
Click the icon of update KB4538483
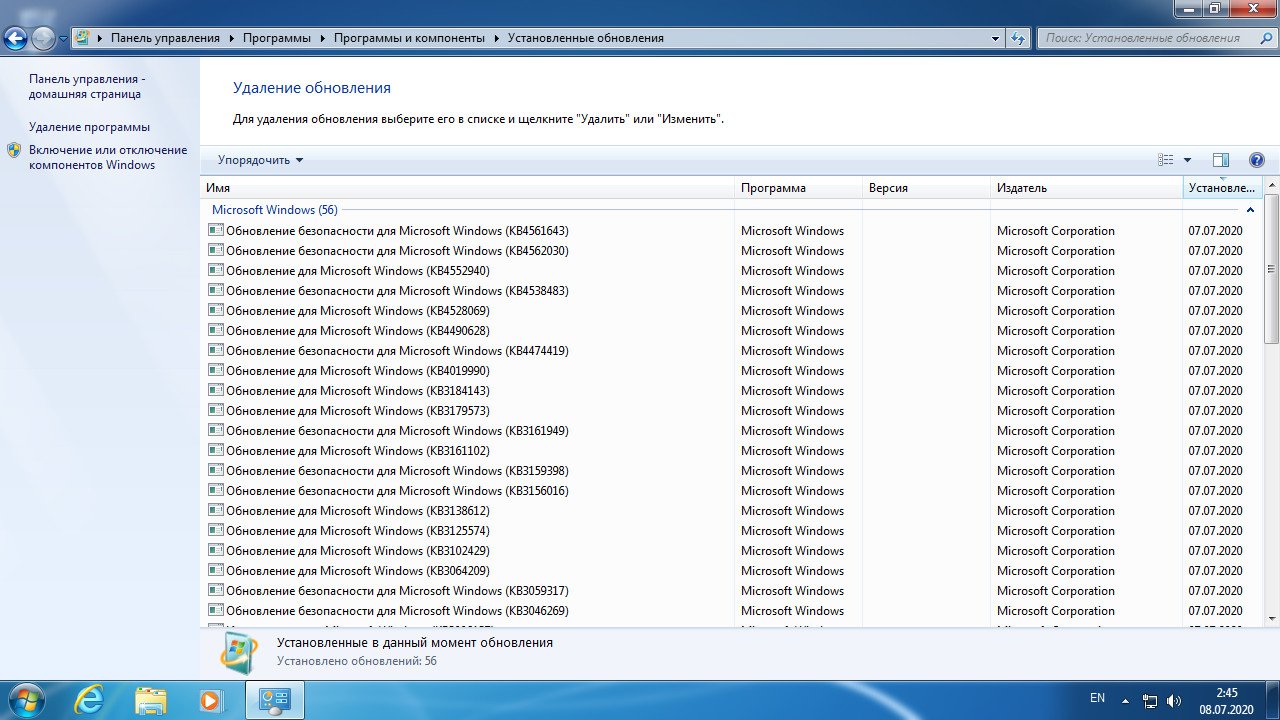pos(215,290)
